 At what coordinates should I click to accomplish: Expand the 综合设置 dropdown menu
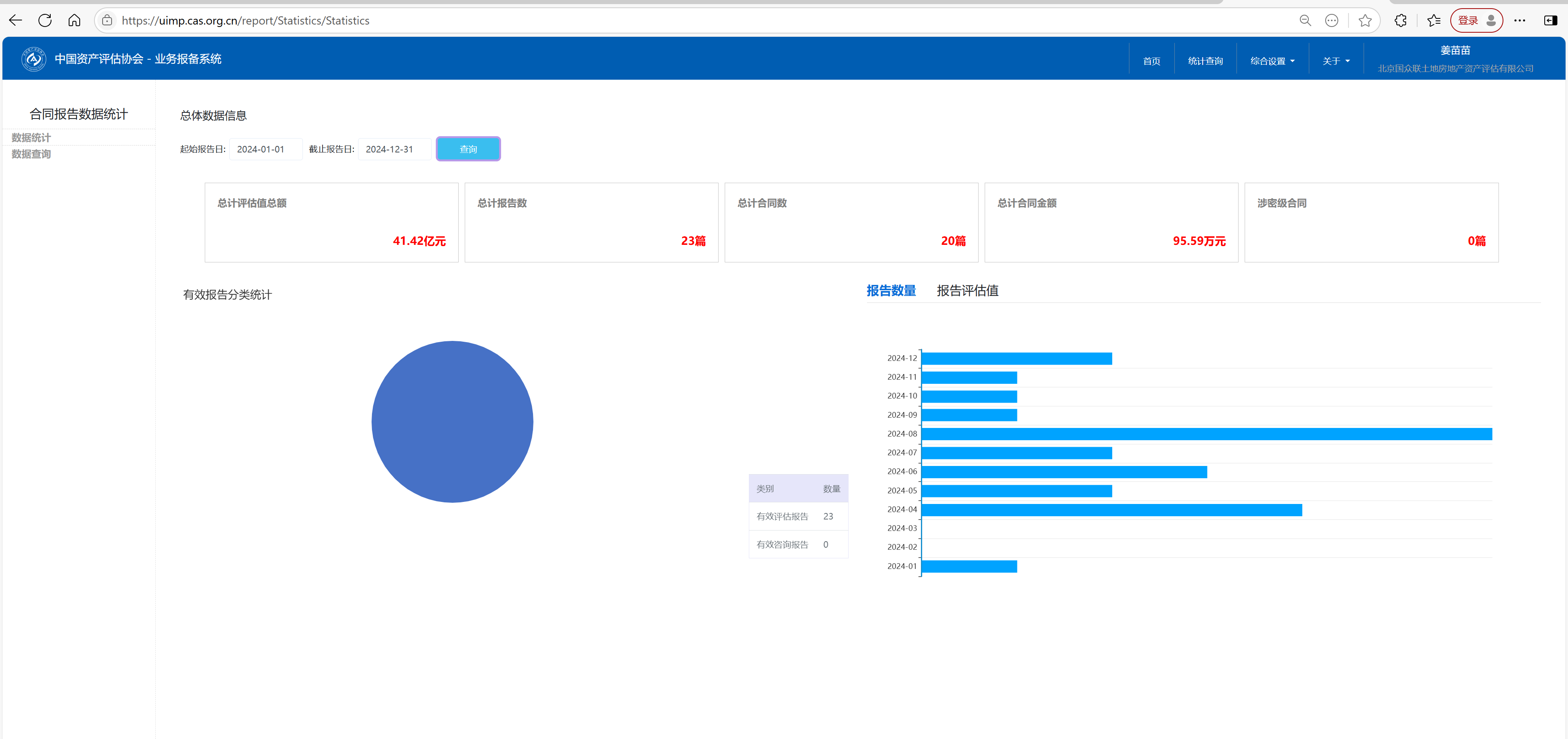[x=1272, y=61]
